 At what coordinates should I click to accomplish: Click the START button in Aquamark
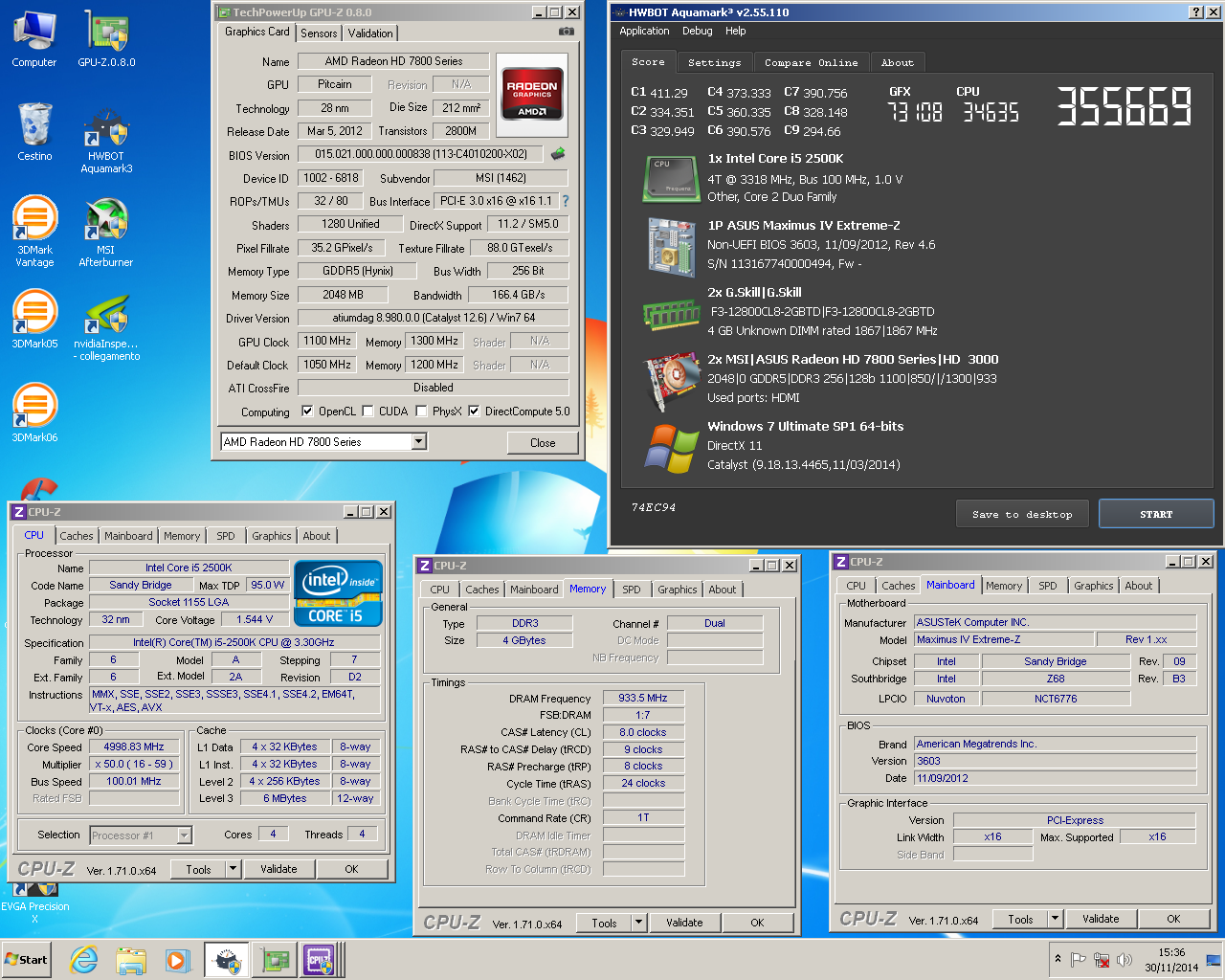coord(1156,514)
